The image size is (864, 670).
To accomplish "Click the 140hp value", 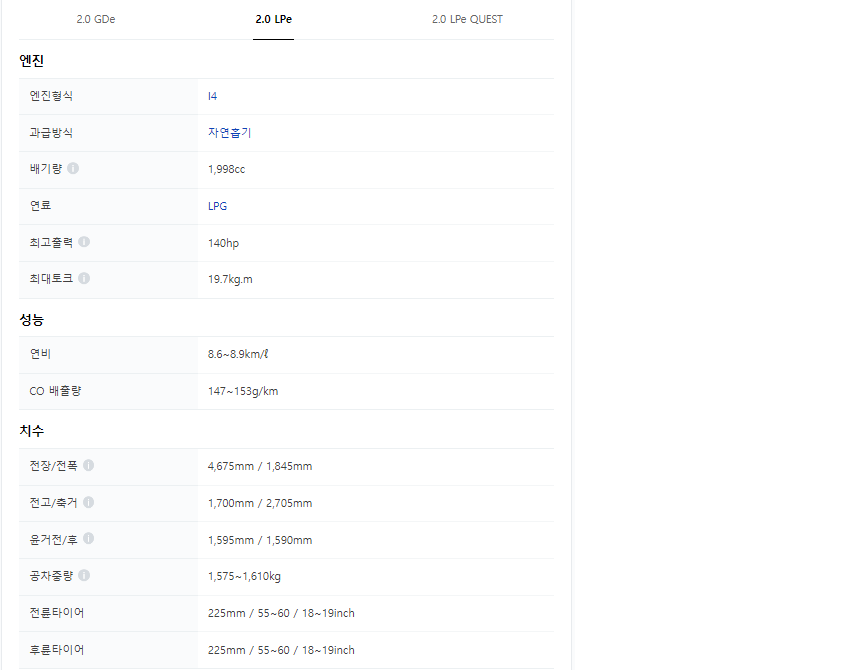I will (x=223, y=243).
